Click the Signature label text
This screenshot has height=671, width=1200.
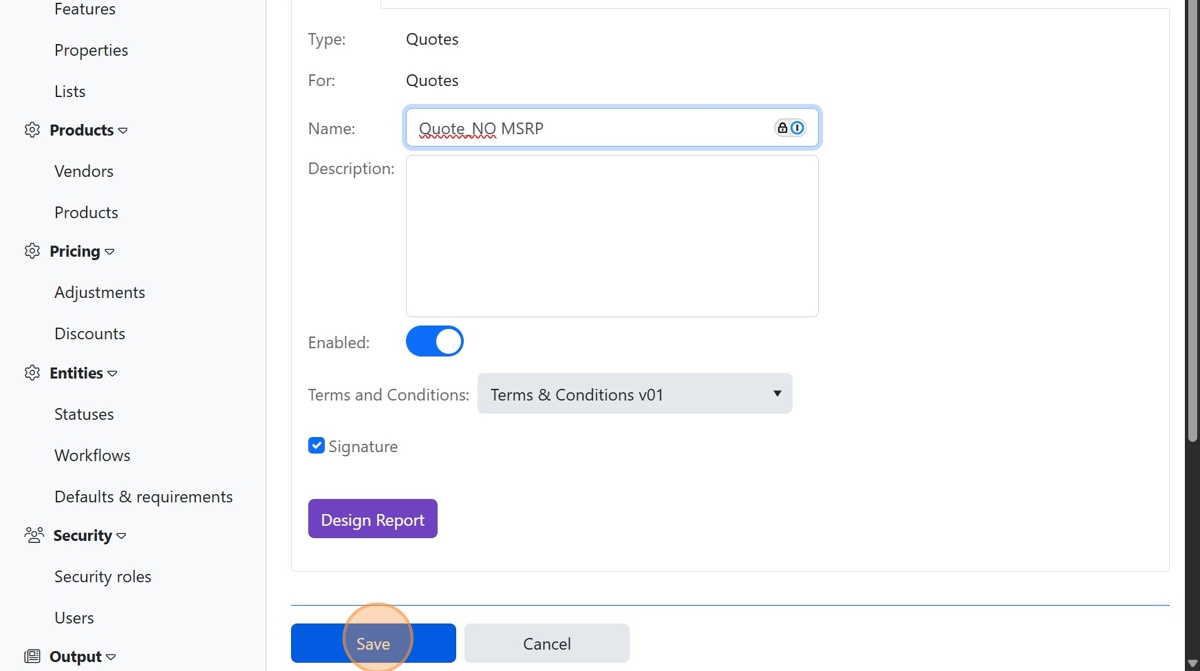[363, 446]
